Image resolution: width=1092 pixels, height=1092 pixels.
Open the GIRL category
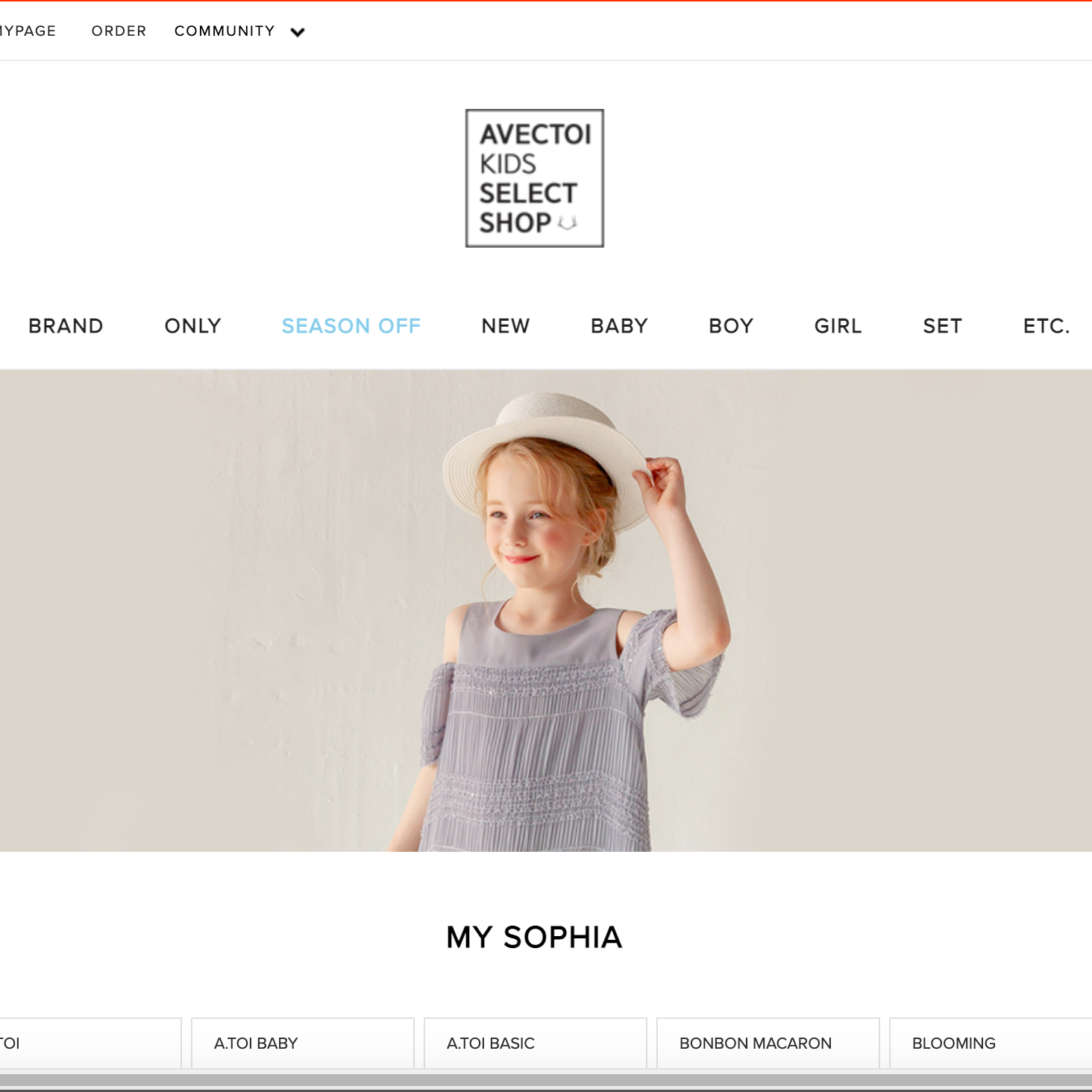pos(838,326)
